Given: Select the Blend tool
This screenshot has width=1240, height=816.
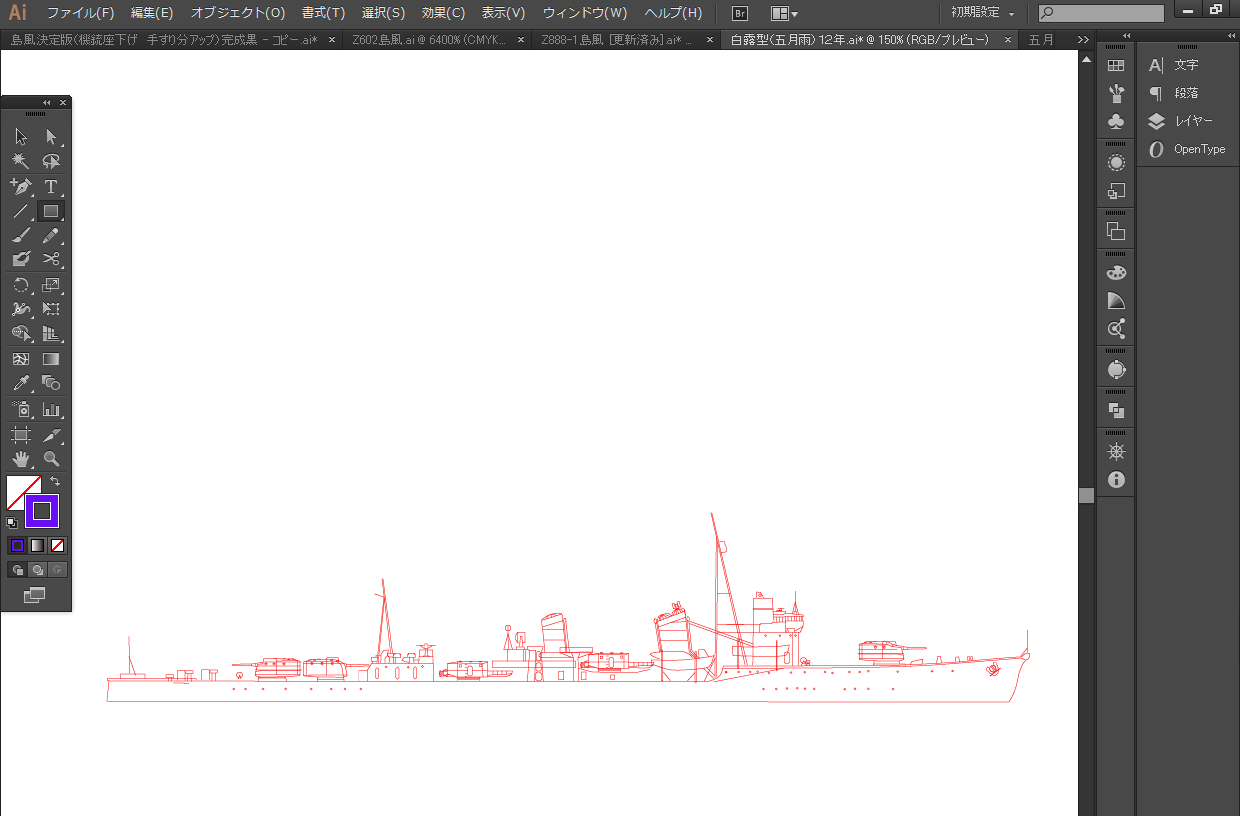Looking at the screenshot, I should click(x=51, y=383).
